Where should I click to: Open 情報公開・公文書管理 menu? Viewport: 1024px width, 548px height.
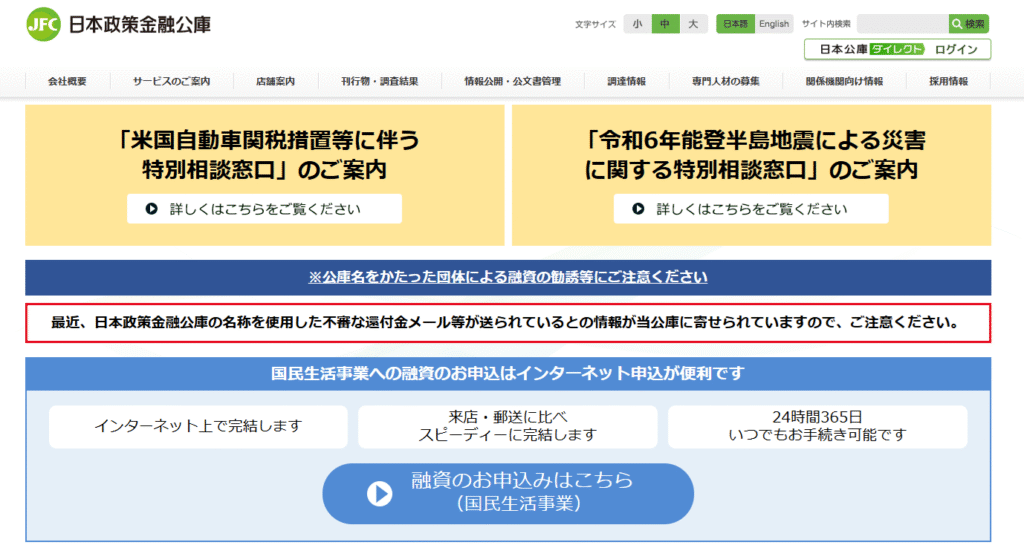click(512, 82)
